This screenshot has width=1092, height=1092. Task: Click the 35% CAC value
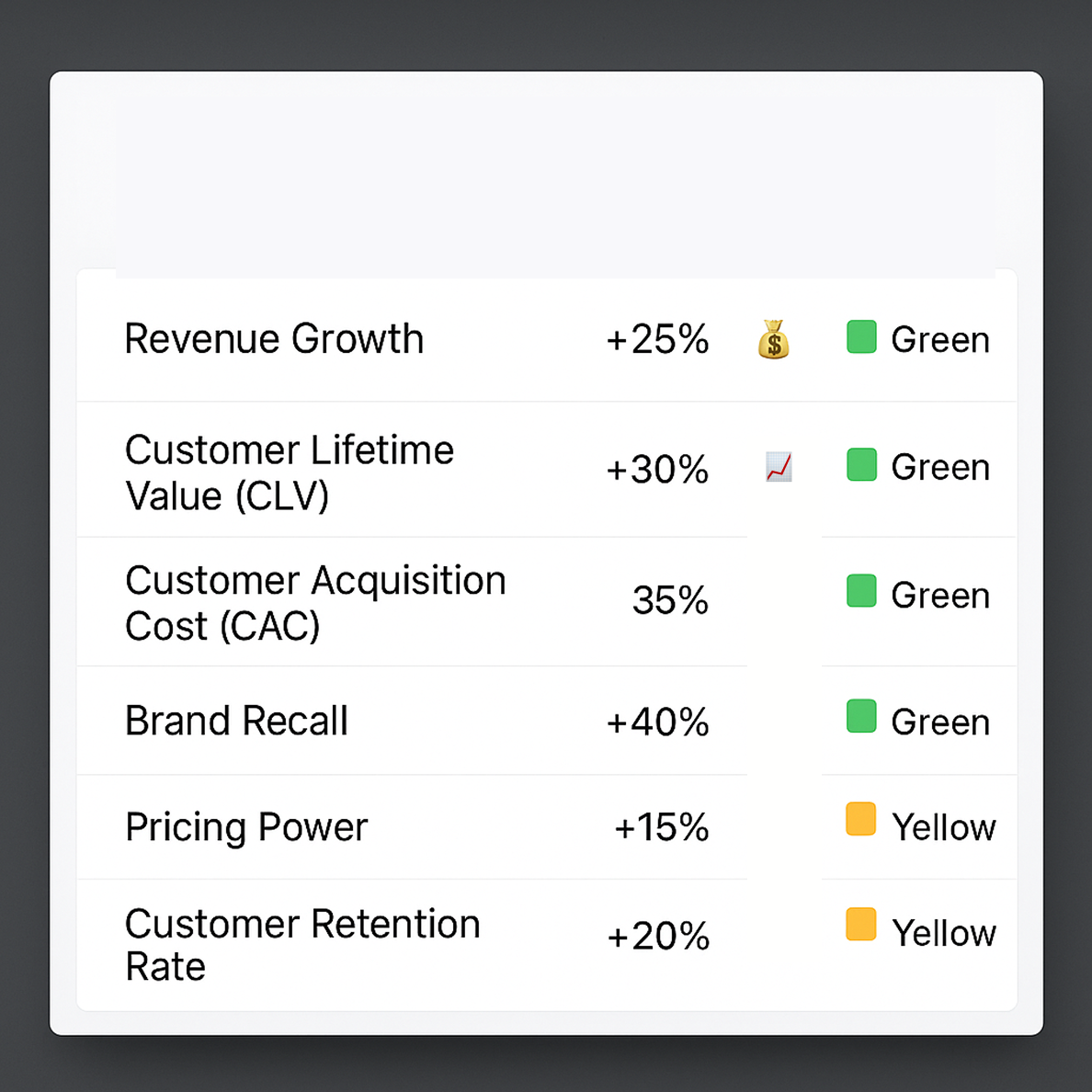[x=670, y=599]
